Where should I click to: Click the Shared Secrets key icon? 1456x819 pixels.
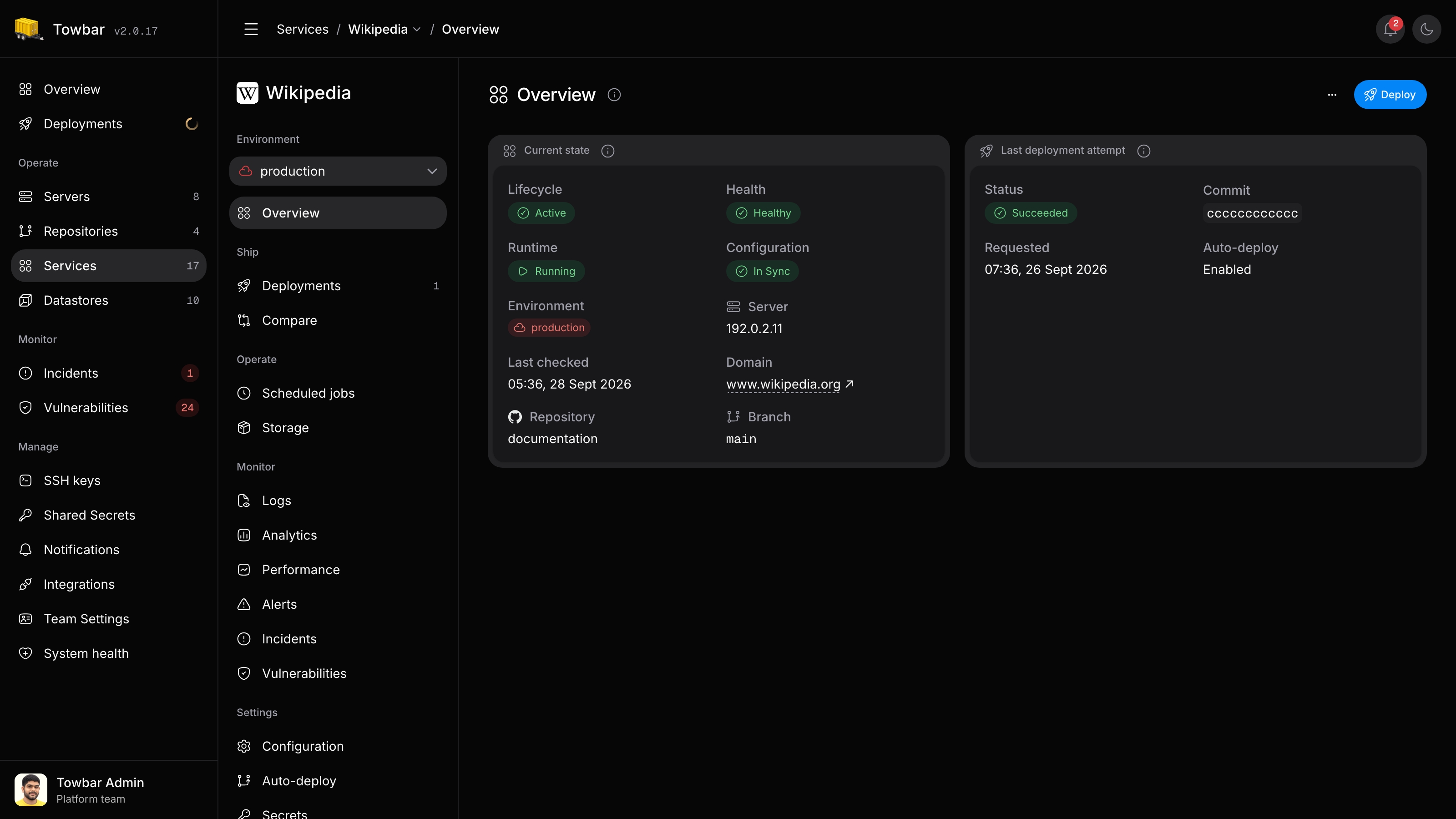click(25, 515)
